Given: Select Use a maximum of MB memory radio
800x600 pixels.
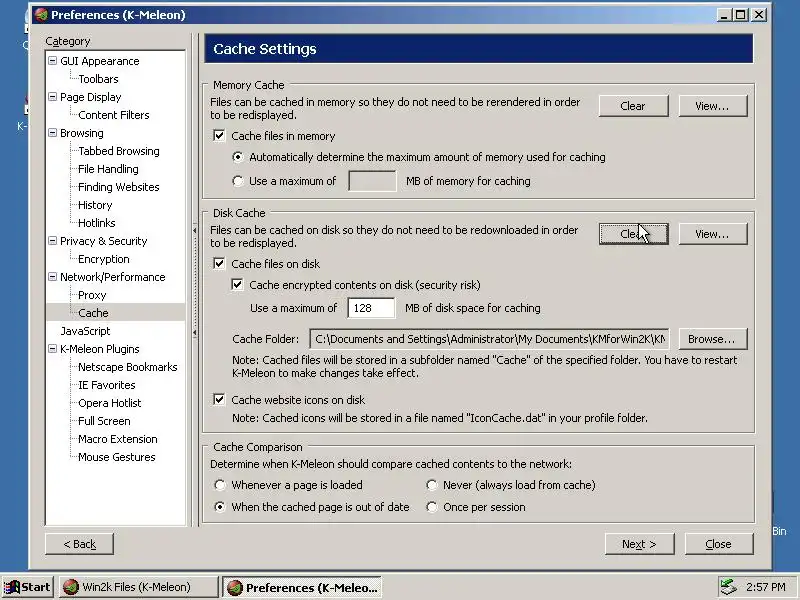Looking at the screenshot, I should tap(238, 181).
